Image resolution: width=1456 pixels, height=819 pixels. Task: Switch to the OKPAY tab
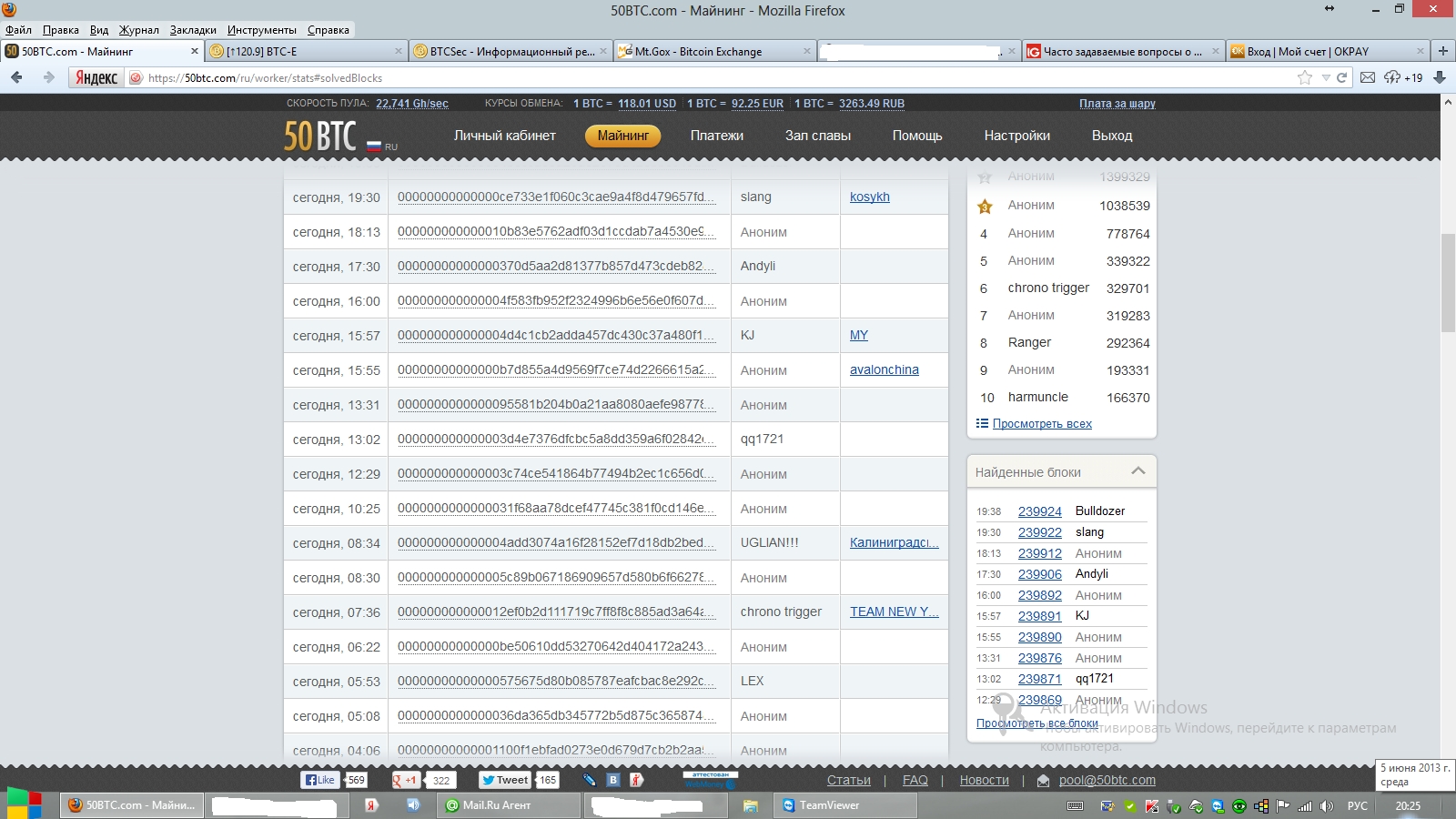coord(1327,51)
